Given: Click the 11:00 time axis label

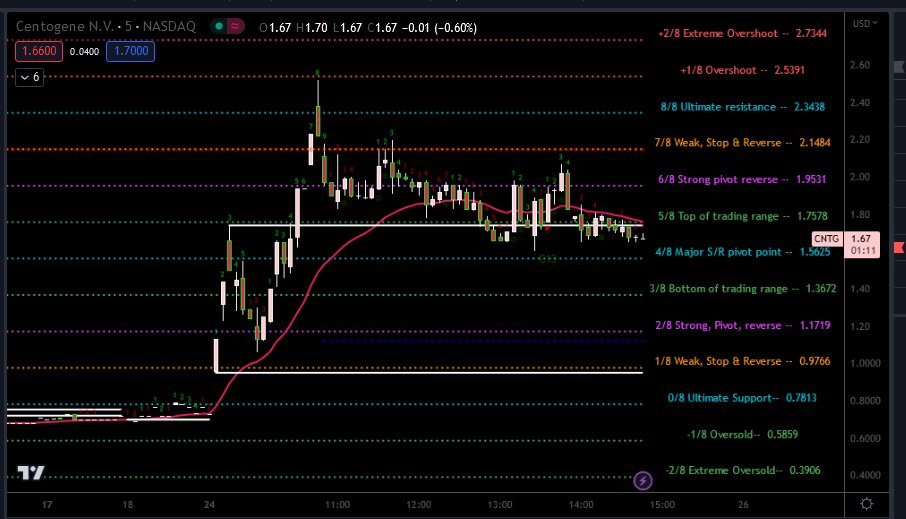Looking at the screenshot, I should pyautogui.click(x=337, y=505).
